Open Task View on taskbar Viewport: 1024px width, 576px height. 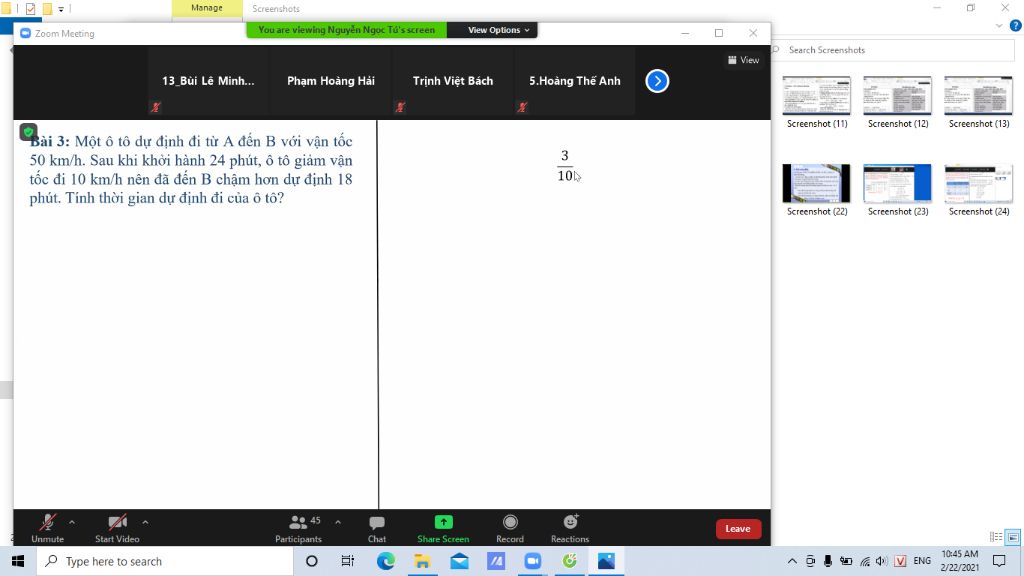point(347,561)
